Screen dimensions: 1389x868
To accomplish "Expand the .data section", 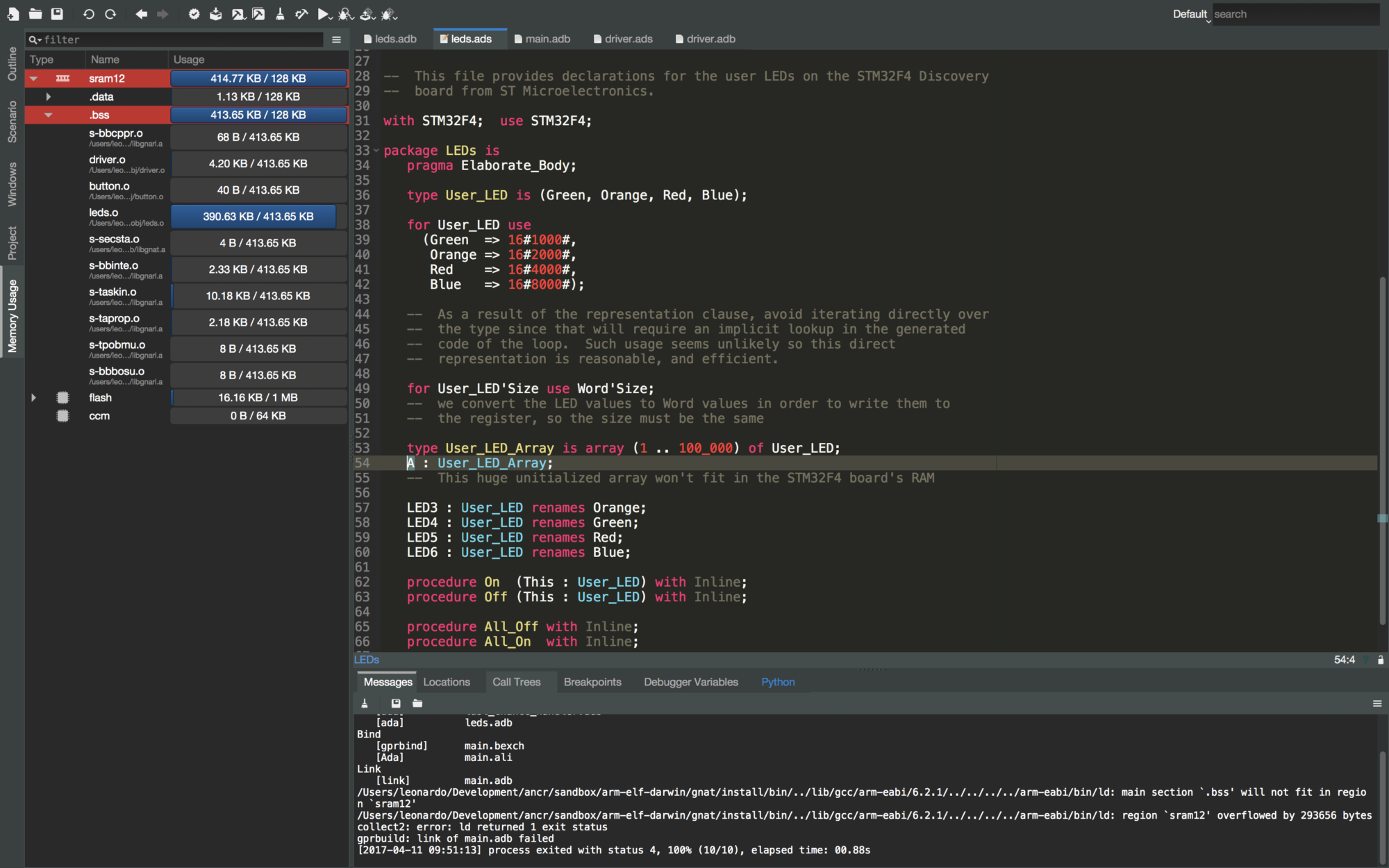I will coord(48,97).
